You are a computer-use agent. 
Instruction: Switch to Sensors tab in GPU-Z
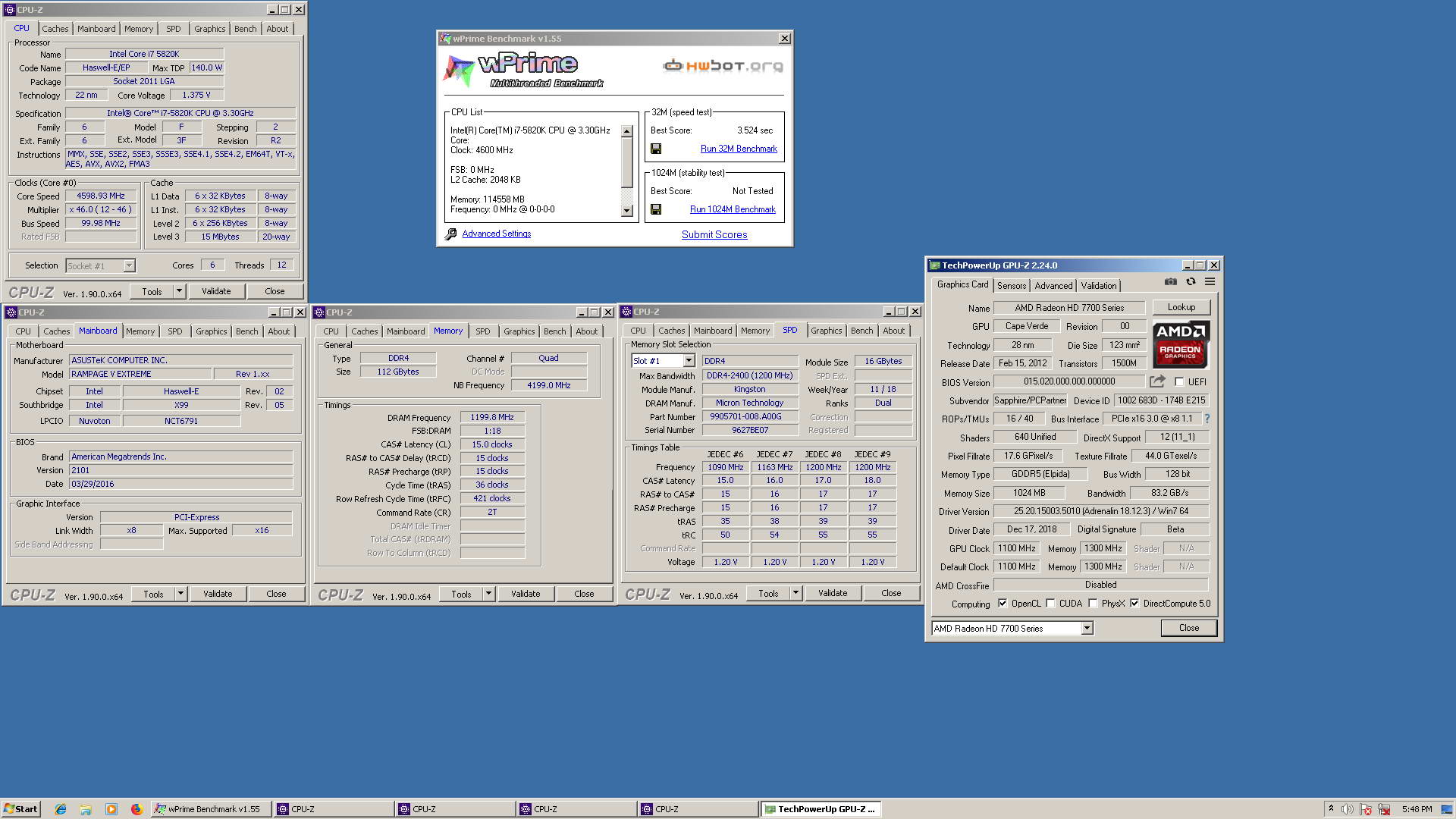point(1012,286)
